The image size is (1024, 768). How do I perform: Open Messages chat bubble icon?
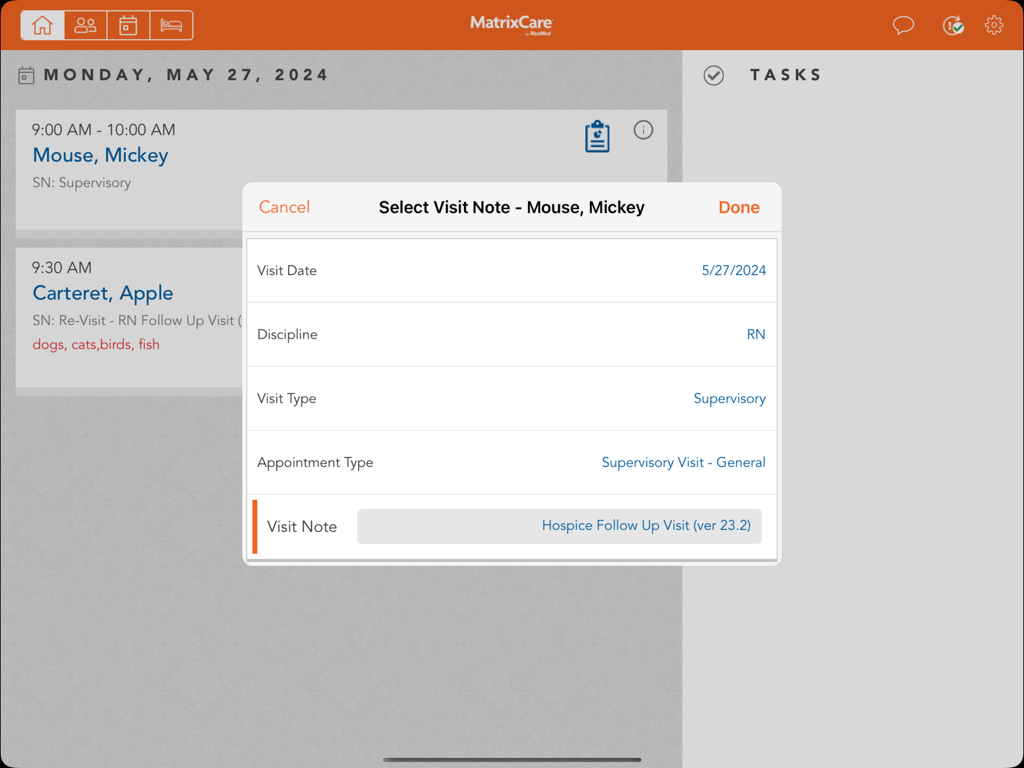[x=903, y=25]
